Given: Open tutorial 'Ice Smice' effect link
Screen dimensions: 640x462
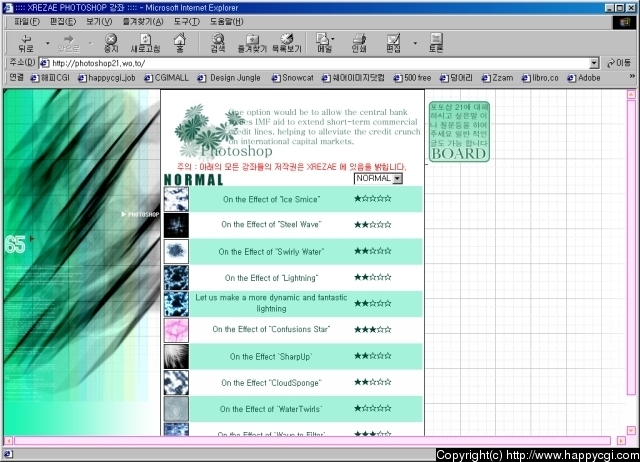Looking at the screenshot, I should tap(271, 199).
